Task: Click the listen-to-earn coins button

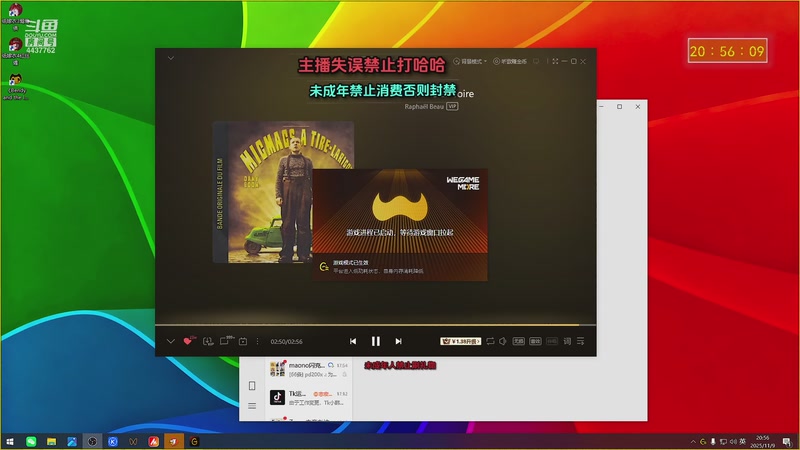Action: click(510, 61)
